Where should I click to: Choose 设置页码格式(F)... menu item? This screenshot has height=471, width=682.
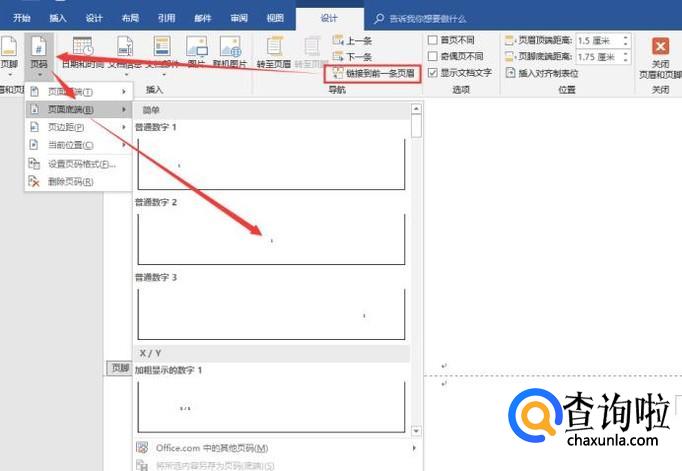tap(78, 164)
